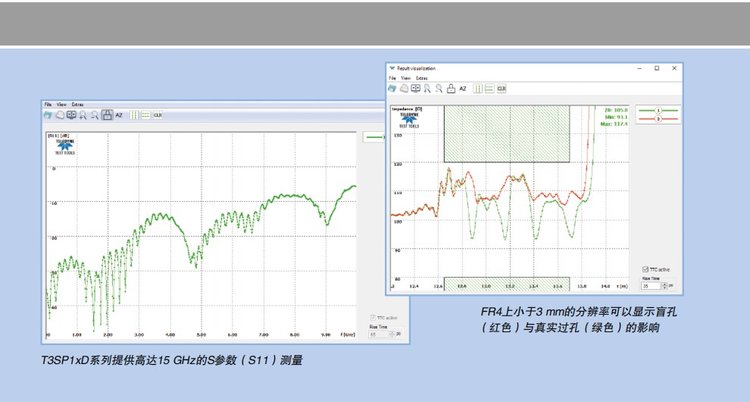Toggle vertical cursors icon in impedance window

[478, 88]
